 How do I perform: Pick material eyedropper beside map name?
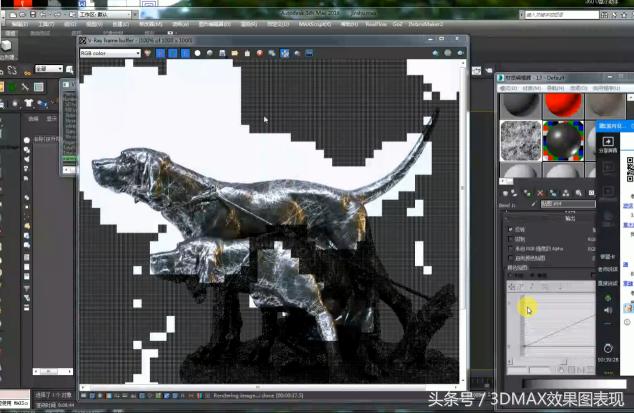pos(533,204)
